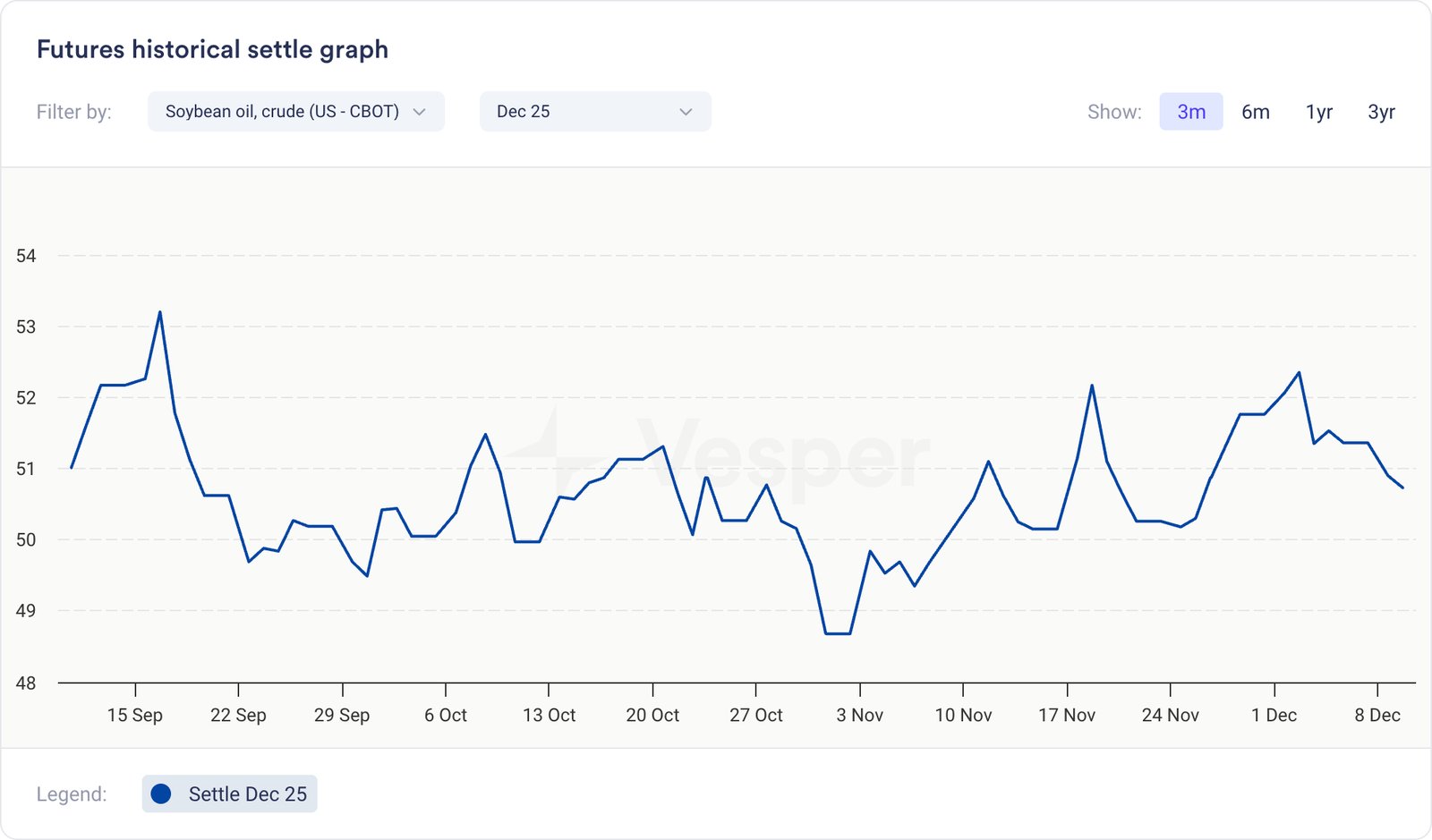The image size is (1432, 840).
Task: Expand the Dec 25 contract dropdown
Action: 594,112
